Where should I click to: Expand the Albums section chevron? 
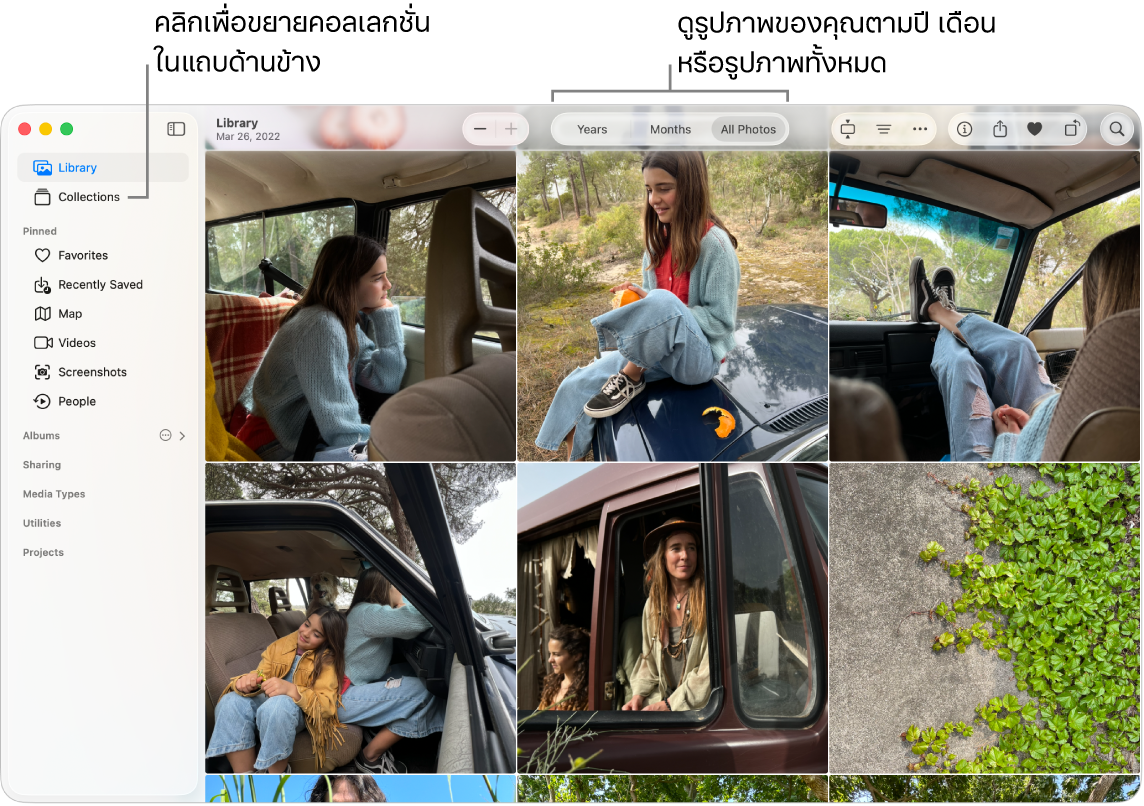(182, 436)
